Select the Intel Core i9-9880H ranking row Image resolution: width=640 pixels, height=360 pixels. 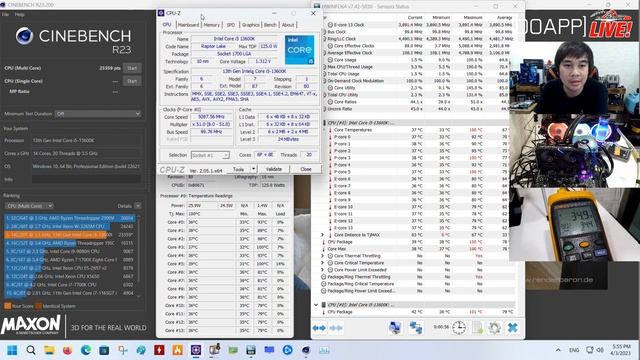click(x=69, y=251)
